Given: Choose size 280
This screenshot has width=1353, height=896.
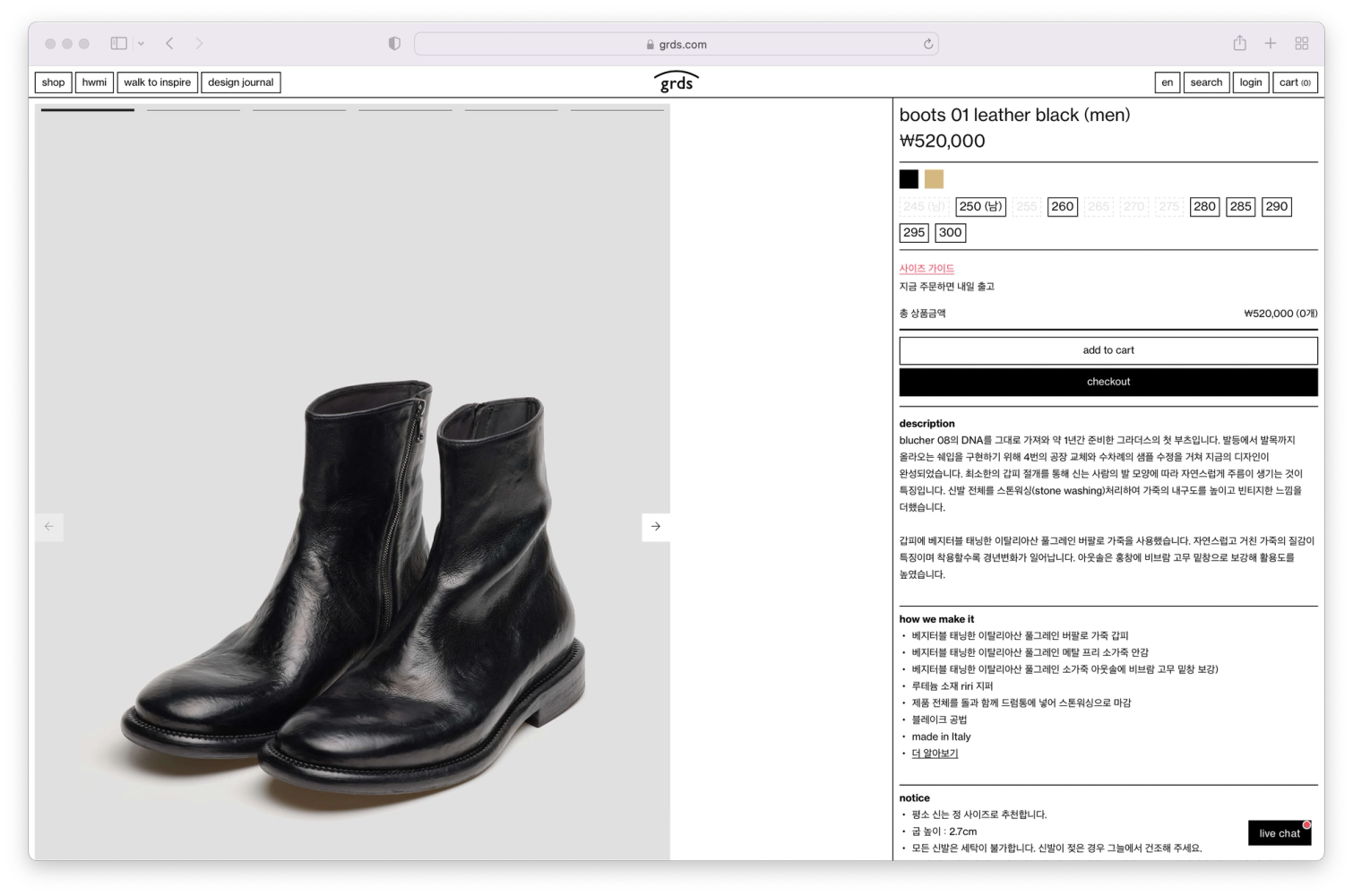Looking at the screenshot, I should tap(1205, 207).
